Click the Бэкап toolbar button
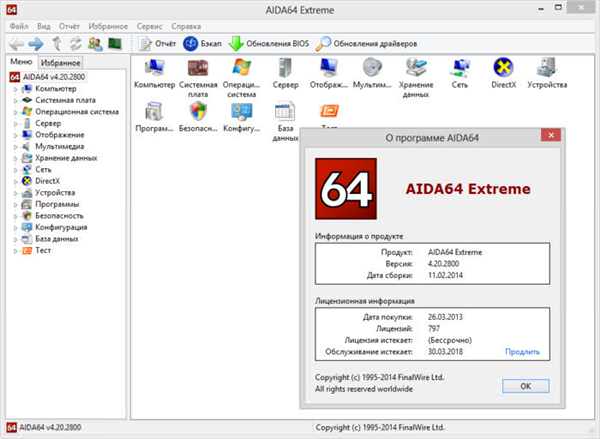Viewport: 600px width, 439px height. coord(202,44)
